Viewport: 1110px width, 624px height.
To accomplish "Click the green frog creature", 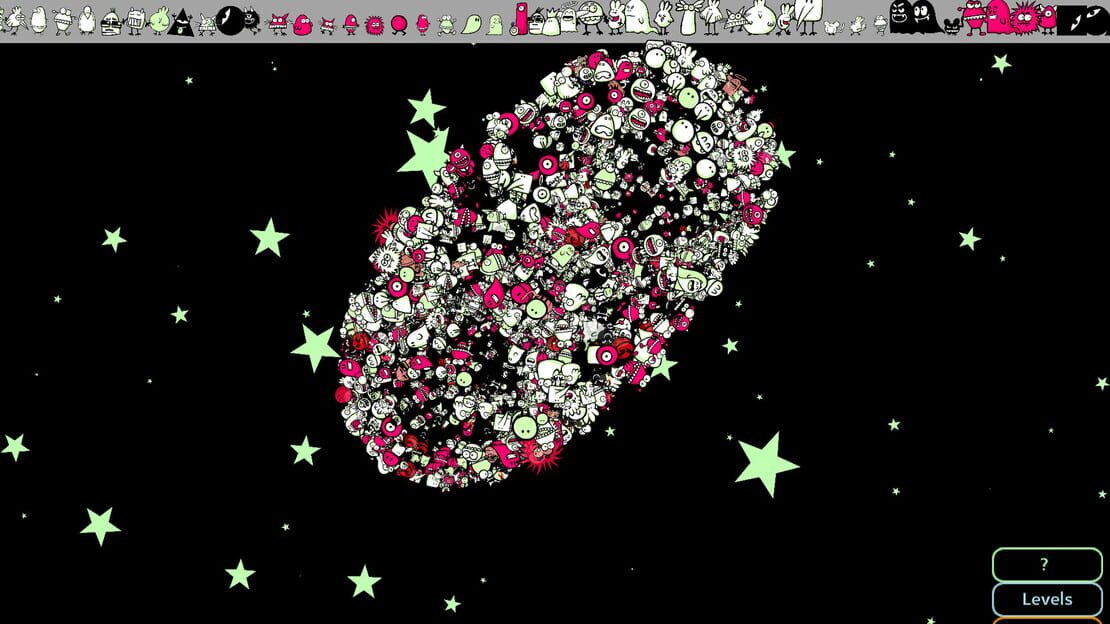I will pos(447,26).
